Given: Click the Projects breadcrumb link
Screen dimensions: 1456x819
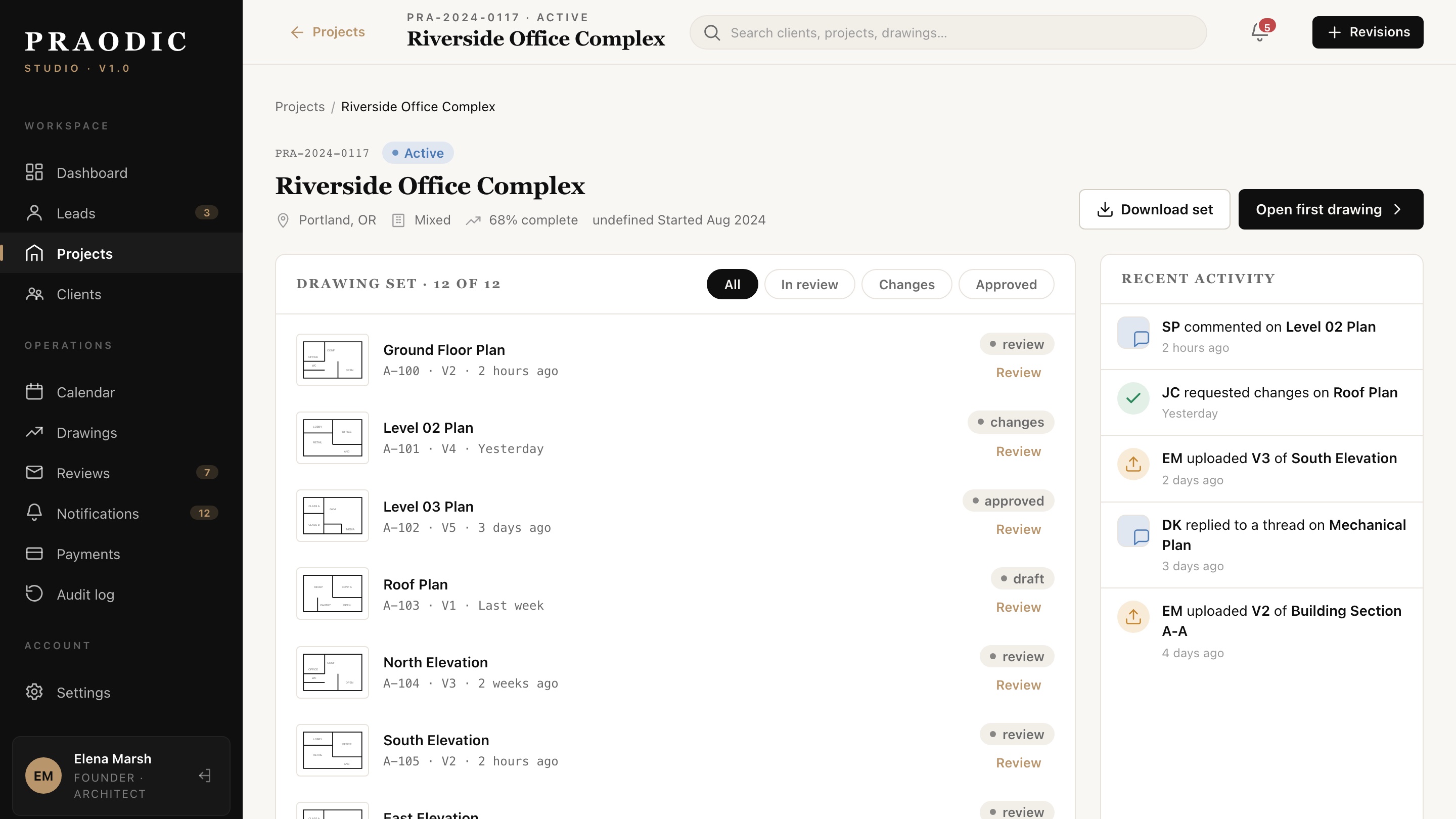Looking at the screenshot, I should coord(300,107).
